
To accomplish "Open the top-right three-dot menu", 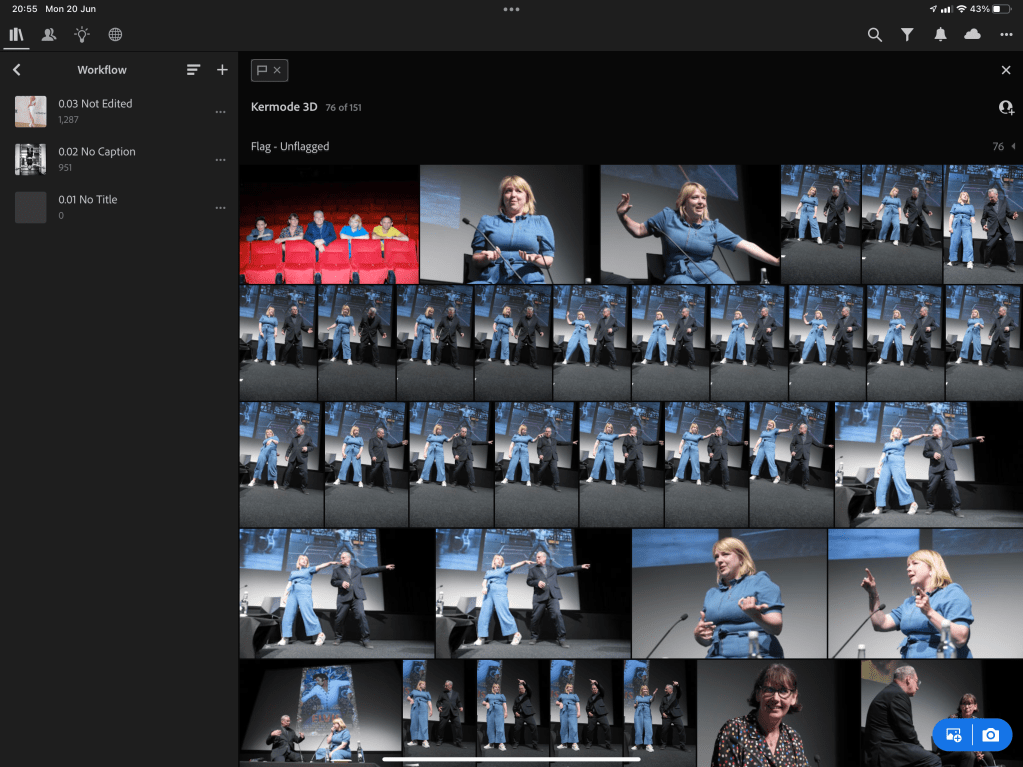I will 1006,35.
